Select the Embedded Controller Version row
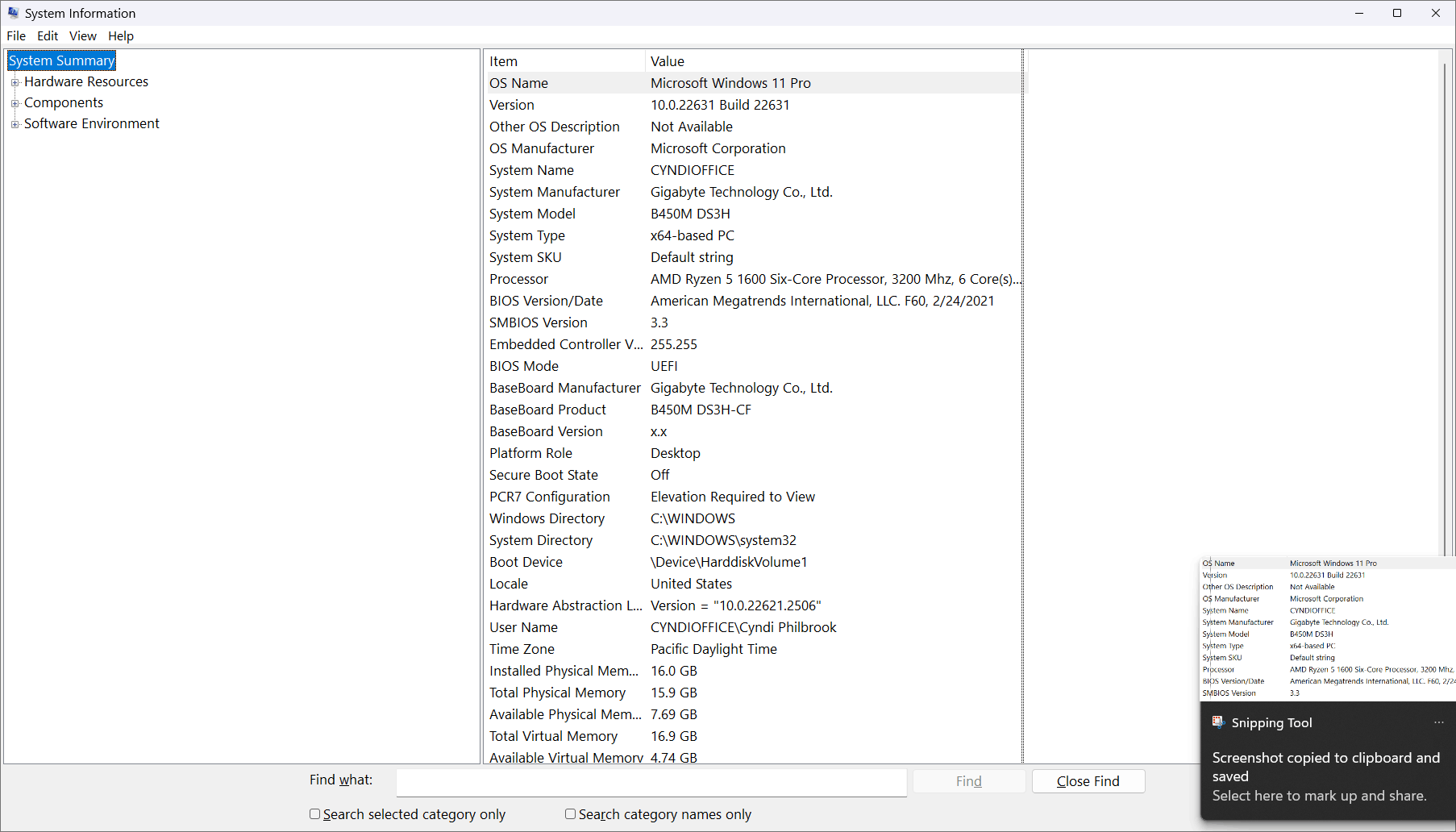 (x=754, y=344)
